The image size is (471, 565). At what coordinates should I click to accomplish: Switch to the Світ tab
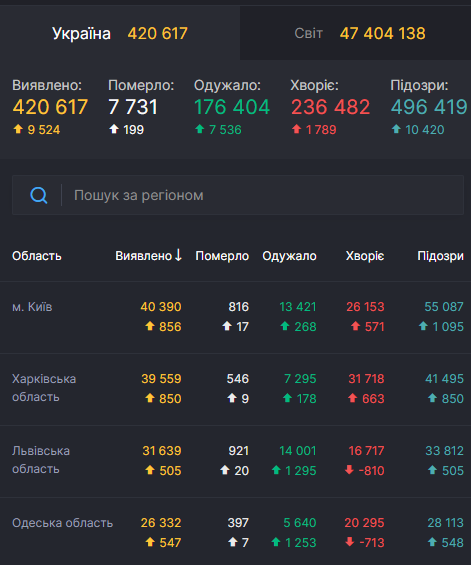tap(356, 33)
